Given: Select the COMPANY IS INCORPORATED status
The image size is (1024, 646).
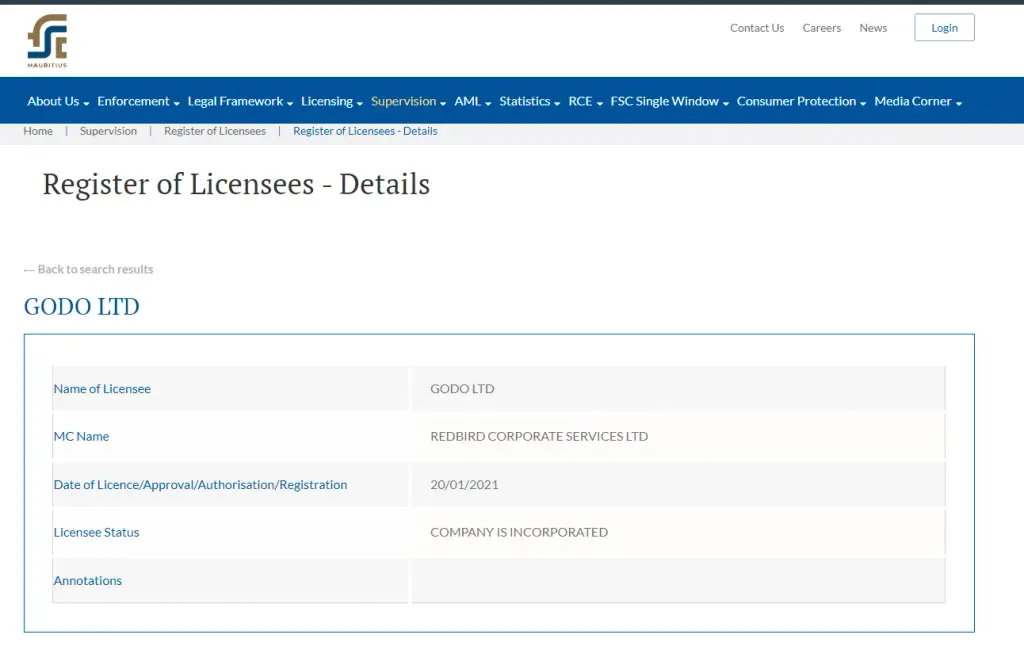Looking at the screenshot, I should pos(519,532).
